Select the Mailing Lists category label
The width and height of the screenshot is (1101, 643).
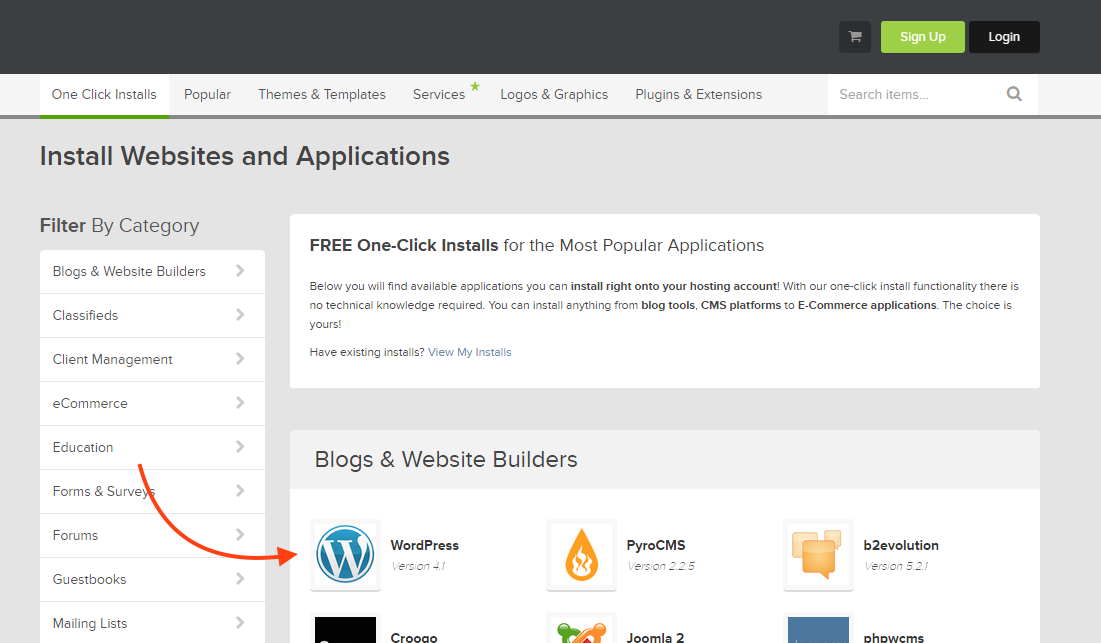point(90,623)
